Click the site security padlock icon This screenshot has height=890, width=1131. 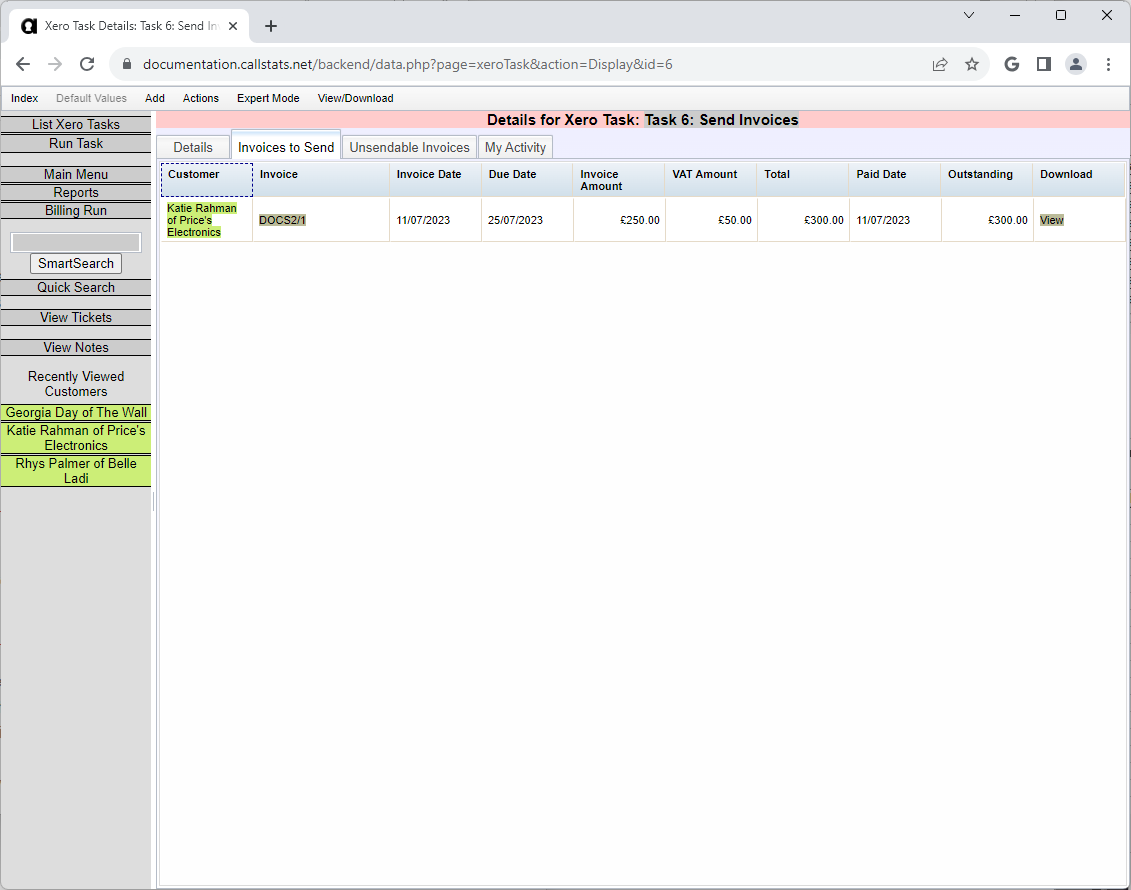[x=126, y=63]
